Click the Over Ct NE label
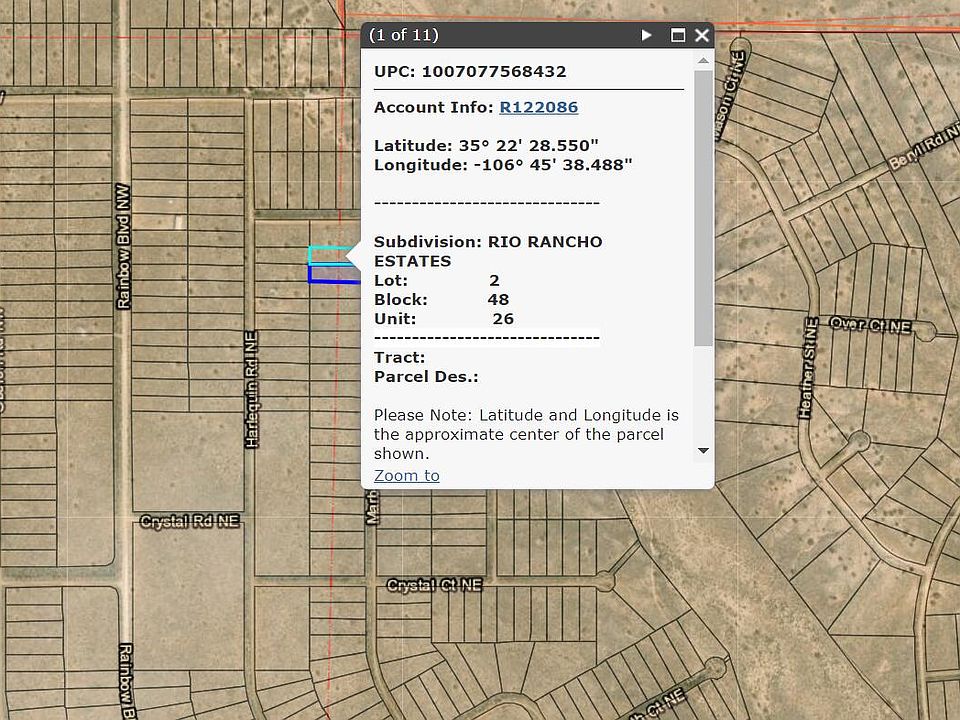 coord(871,326)
